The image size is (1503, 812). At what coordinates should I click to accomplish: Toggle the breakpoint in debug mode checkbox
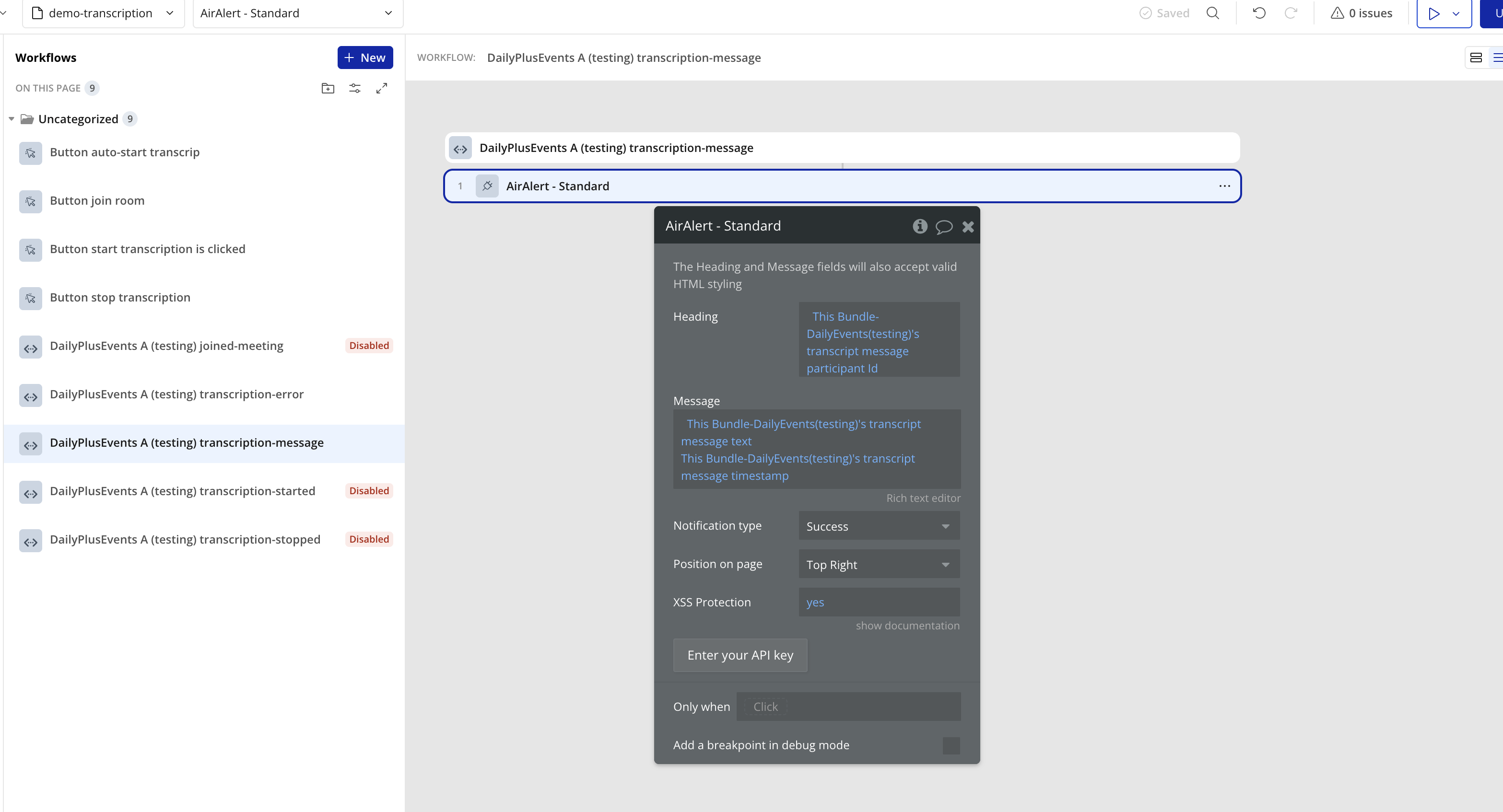[x=951, y=745]
